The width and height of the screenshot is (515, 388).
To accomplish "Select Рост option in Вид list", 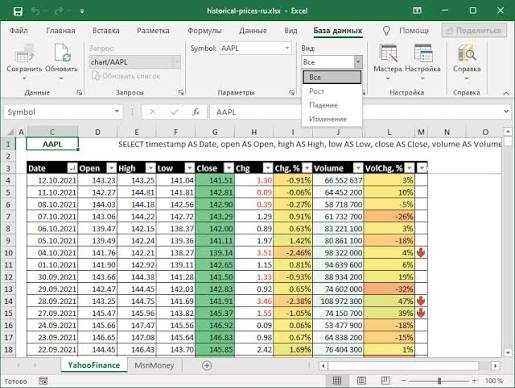I will click(x=332, y=91).
